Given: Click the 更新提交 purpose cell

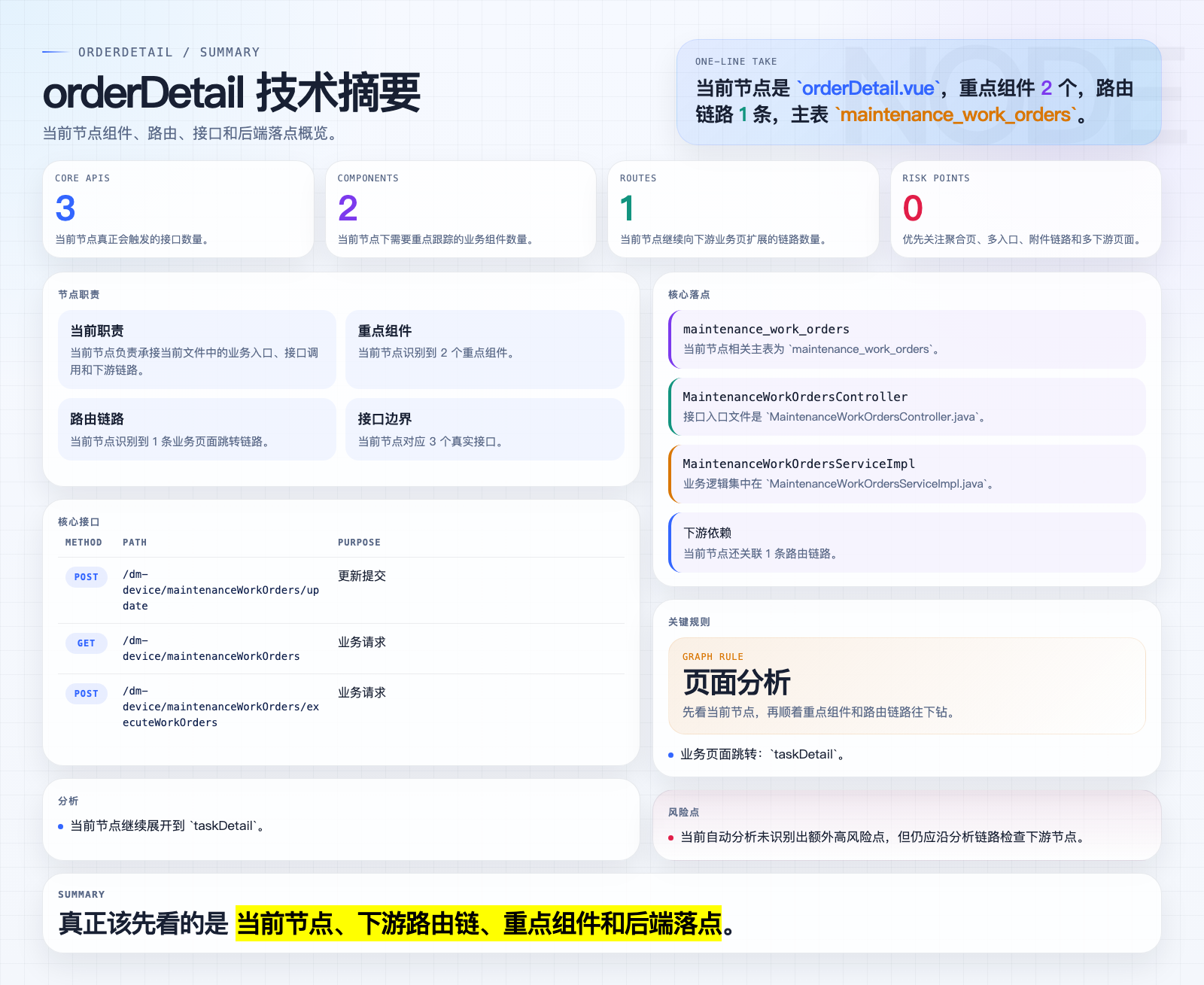Looking at the screenshot, I should click(x=362, y=576).
